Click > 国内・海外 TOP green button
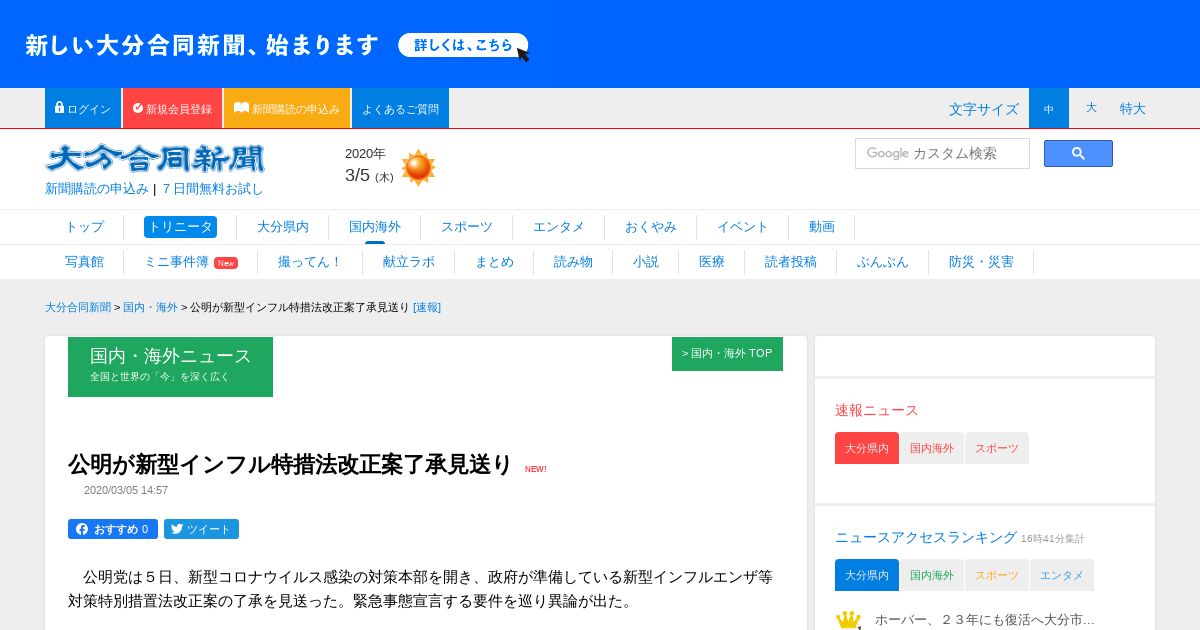This screenshot has width=1200, height=630. click(727, 354)
